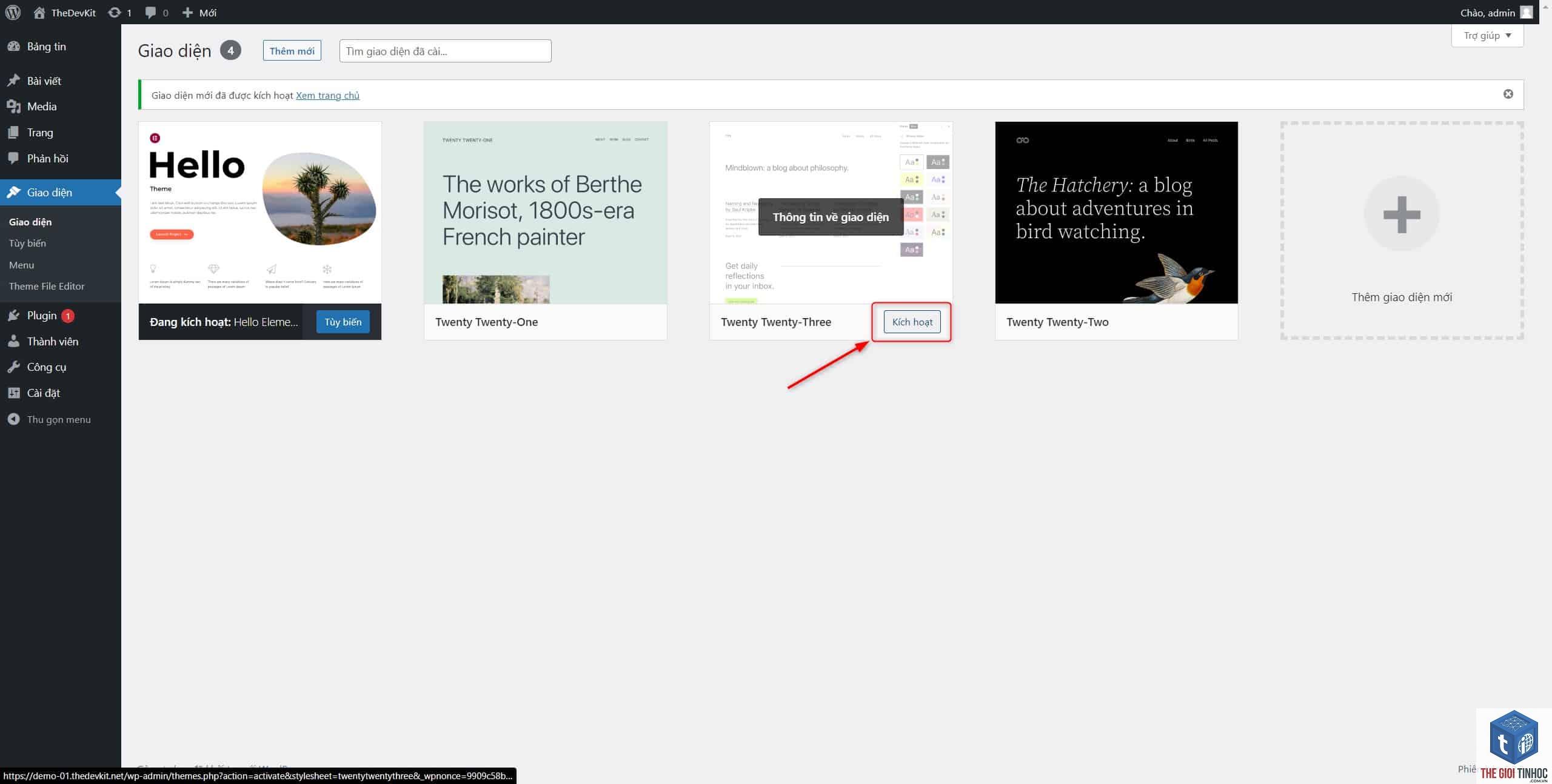Select the Giao diện submenu entry

point(30,222)
